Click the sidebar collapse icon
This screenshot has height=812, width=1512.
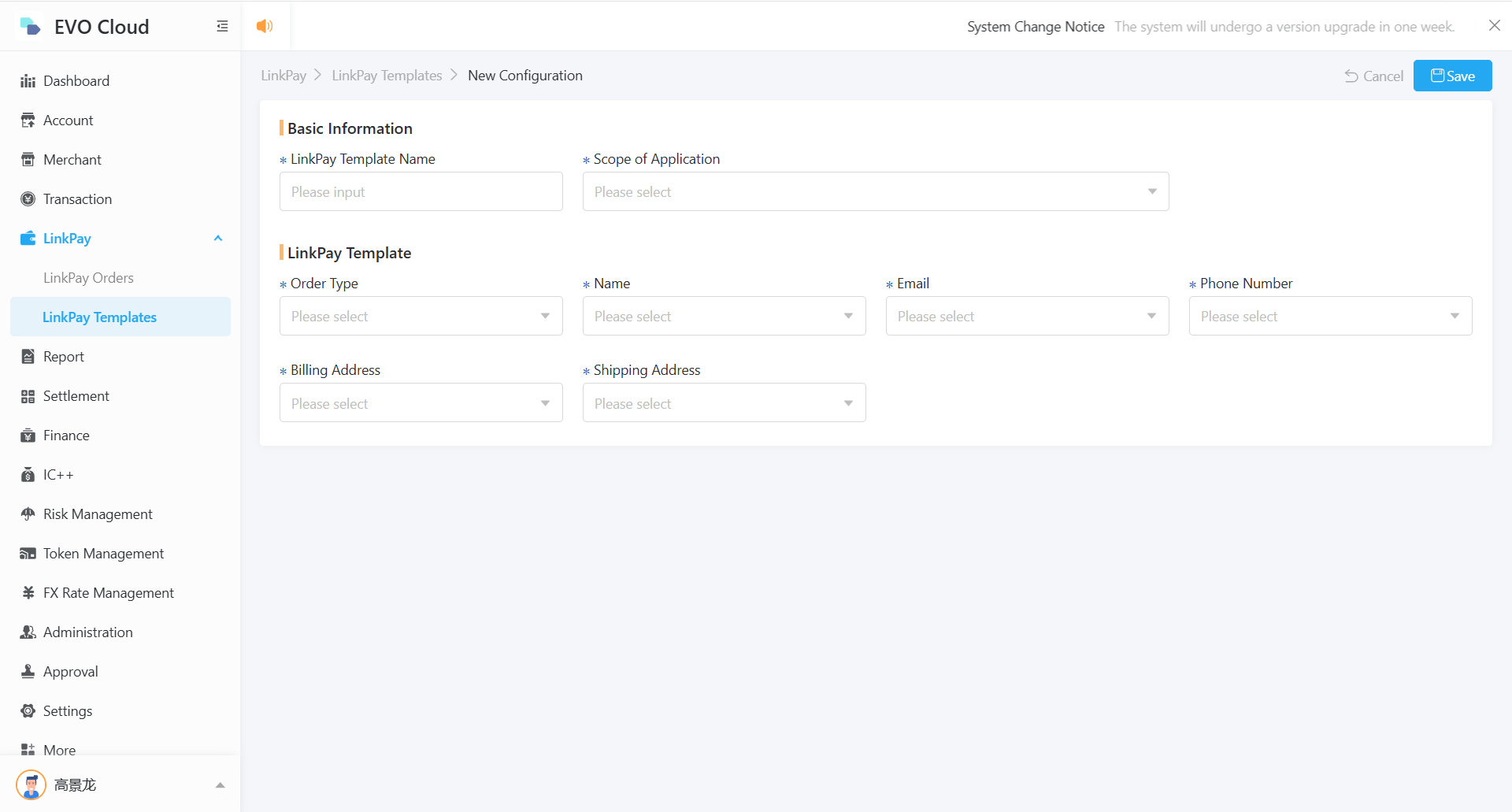click(222, 27)
